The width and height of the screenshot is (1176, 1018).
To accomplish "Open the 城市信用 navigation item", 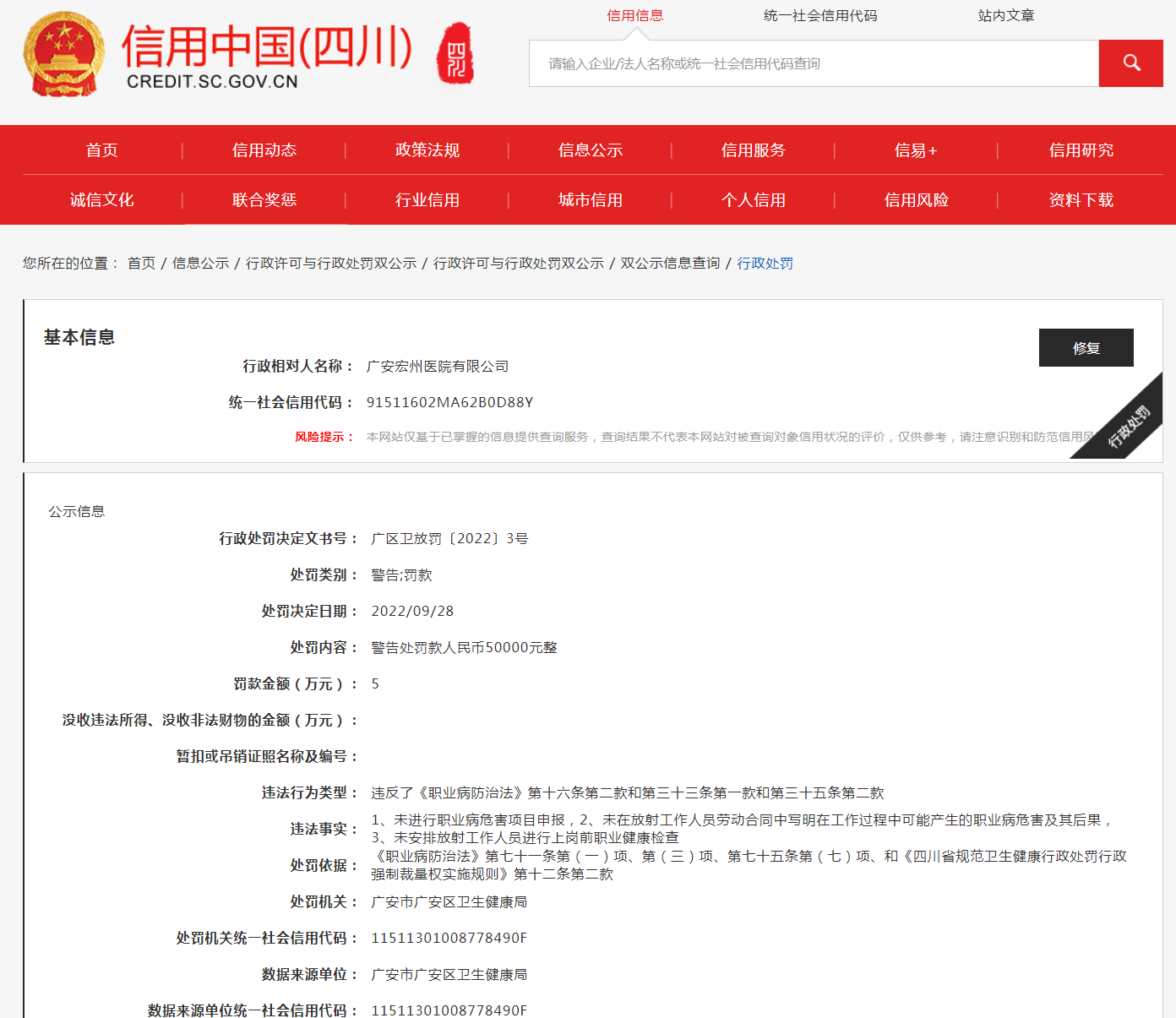I will coord(591,200).
